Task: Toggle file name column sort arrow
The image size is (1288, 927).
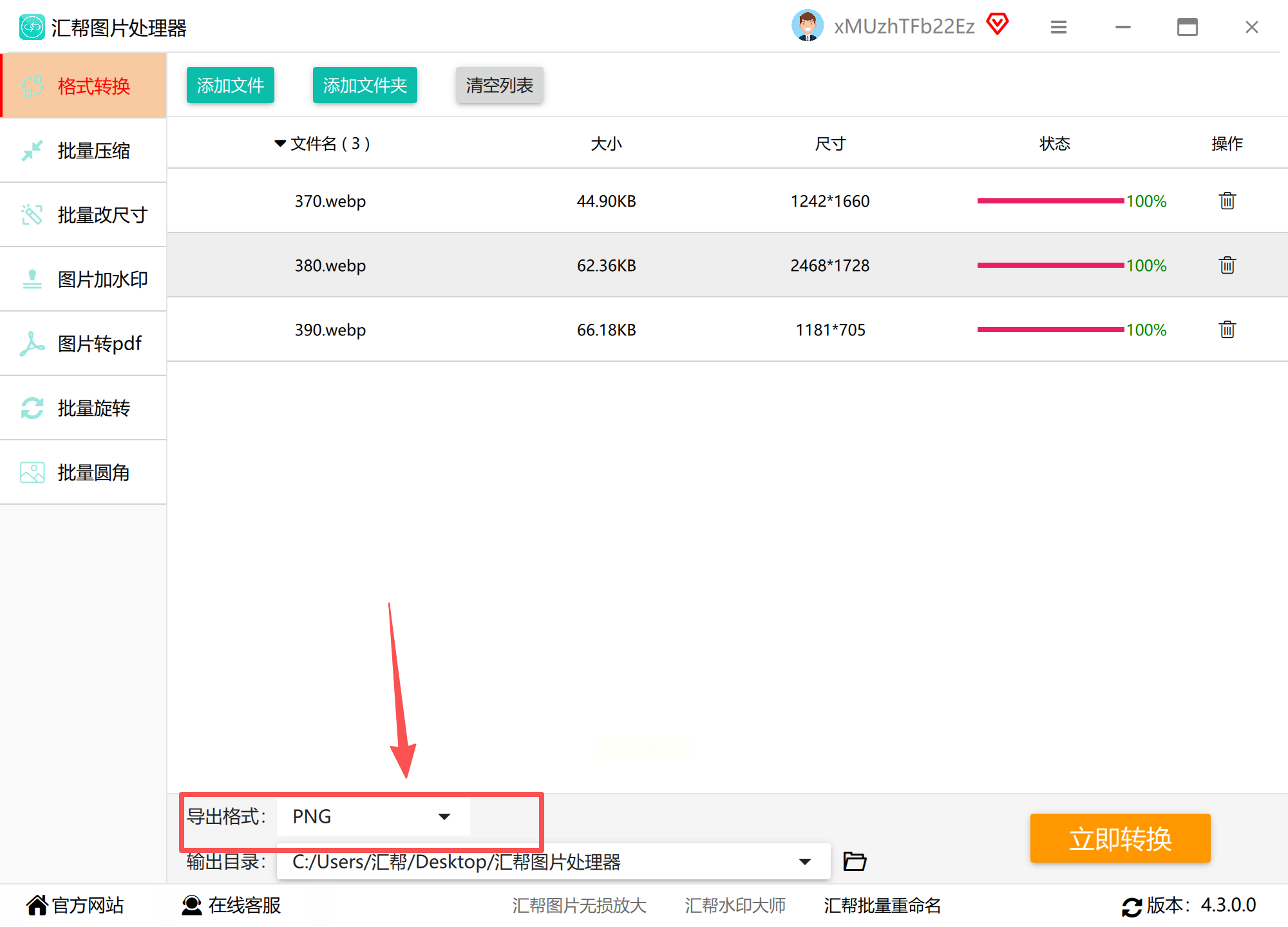Action: 280,143
